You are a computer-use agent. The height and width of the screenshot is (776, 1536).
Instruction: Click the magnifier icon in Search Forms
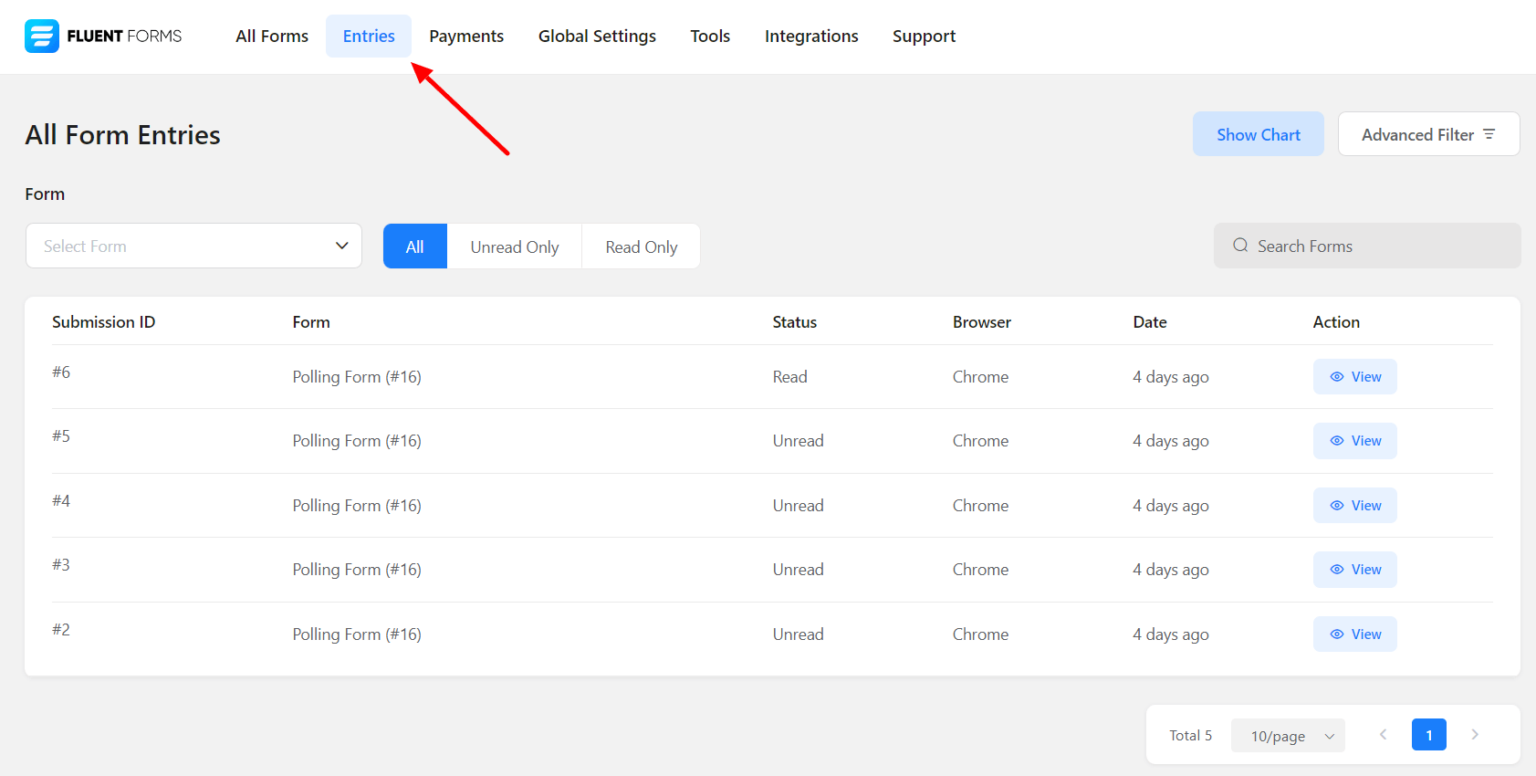[x=1240, y=245]
